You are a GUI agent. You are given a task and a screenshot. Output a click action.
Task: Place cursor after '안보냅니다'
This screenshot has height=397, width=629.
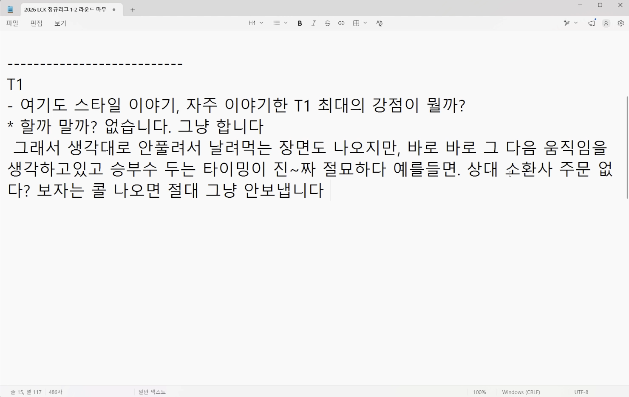tap(325, 190)
